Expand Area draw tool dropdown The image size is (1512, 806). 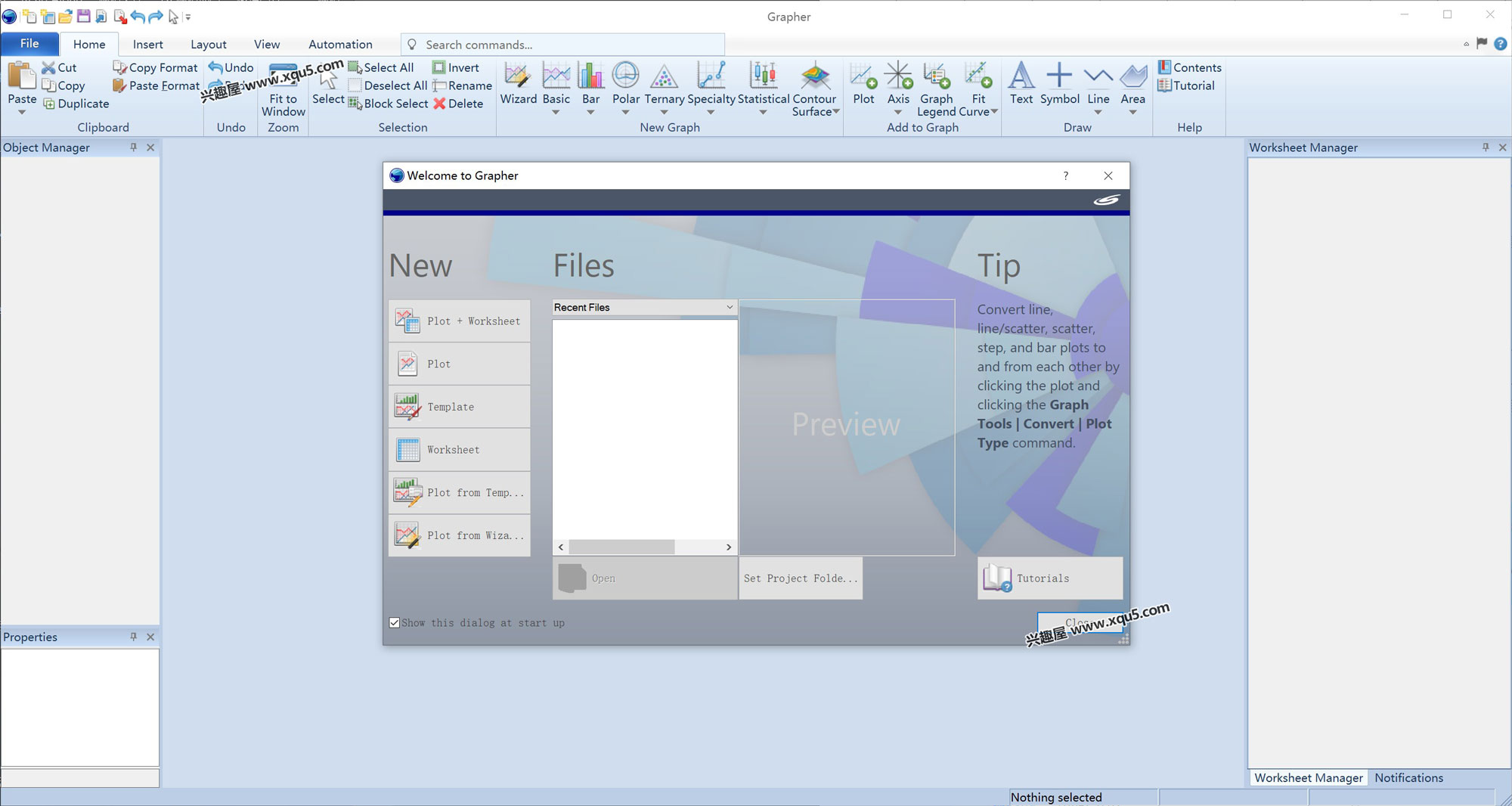coord(1132,113)
